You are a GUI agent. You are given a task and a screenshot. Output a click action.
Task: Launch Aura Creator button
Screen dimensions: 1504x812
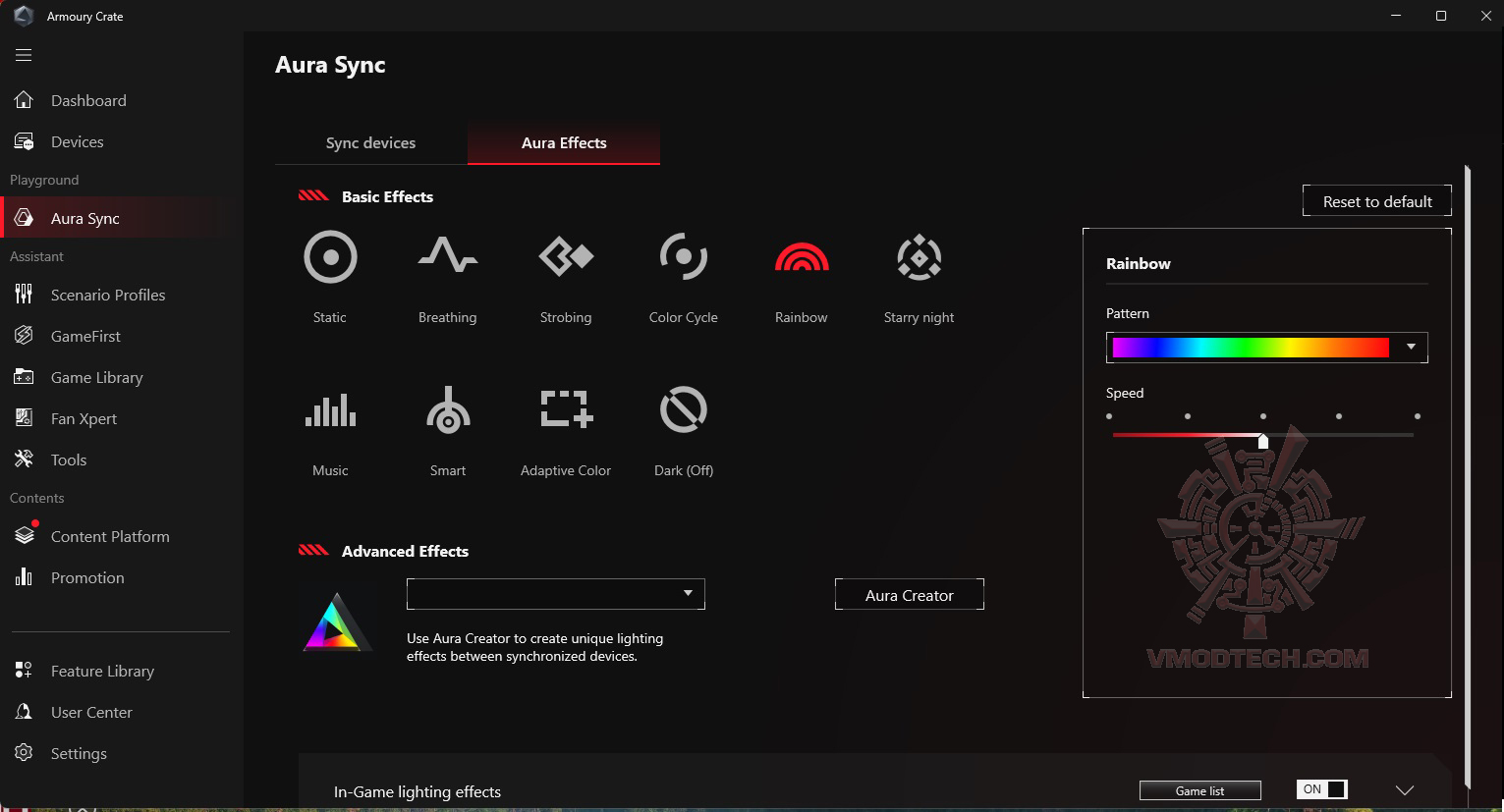coord(910,595)
